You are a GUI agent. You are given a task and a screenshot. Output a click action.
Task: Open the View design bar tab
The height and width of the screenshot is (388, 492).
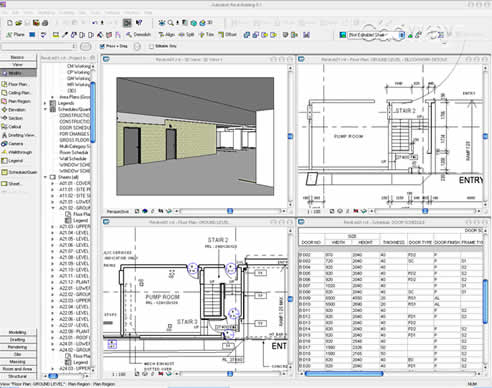[18, 65]
